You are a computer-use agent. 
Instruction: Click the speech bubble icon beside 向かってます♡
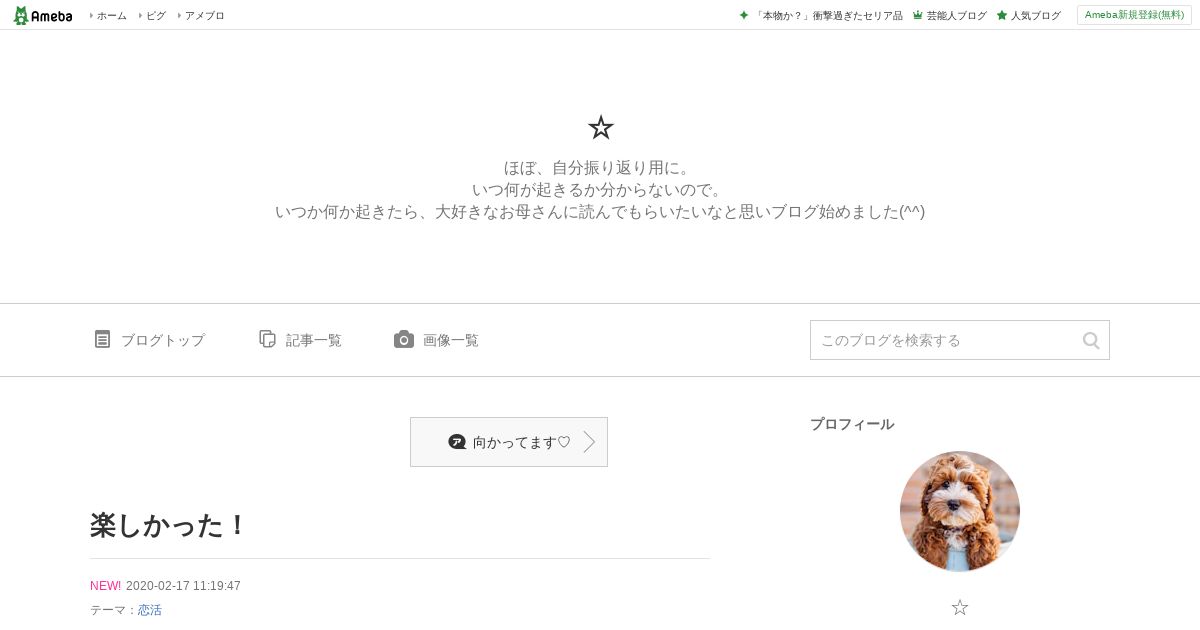coord(457,442)
